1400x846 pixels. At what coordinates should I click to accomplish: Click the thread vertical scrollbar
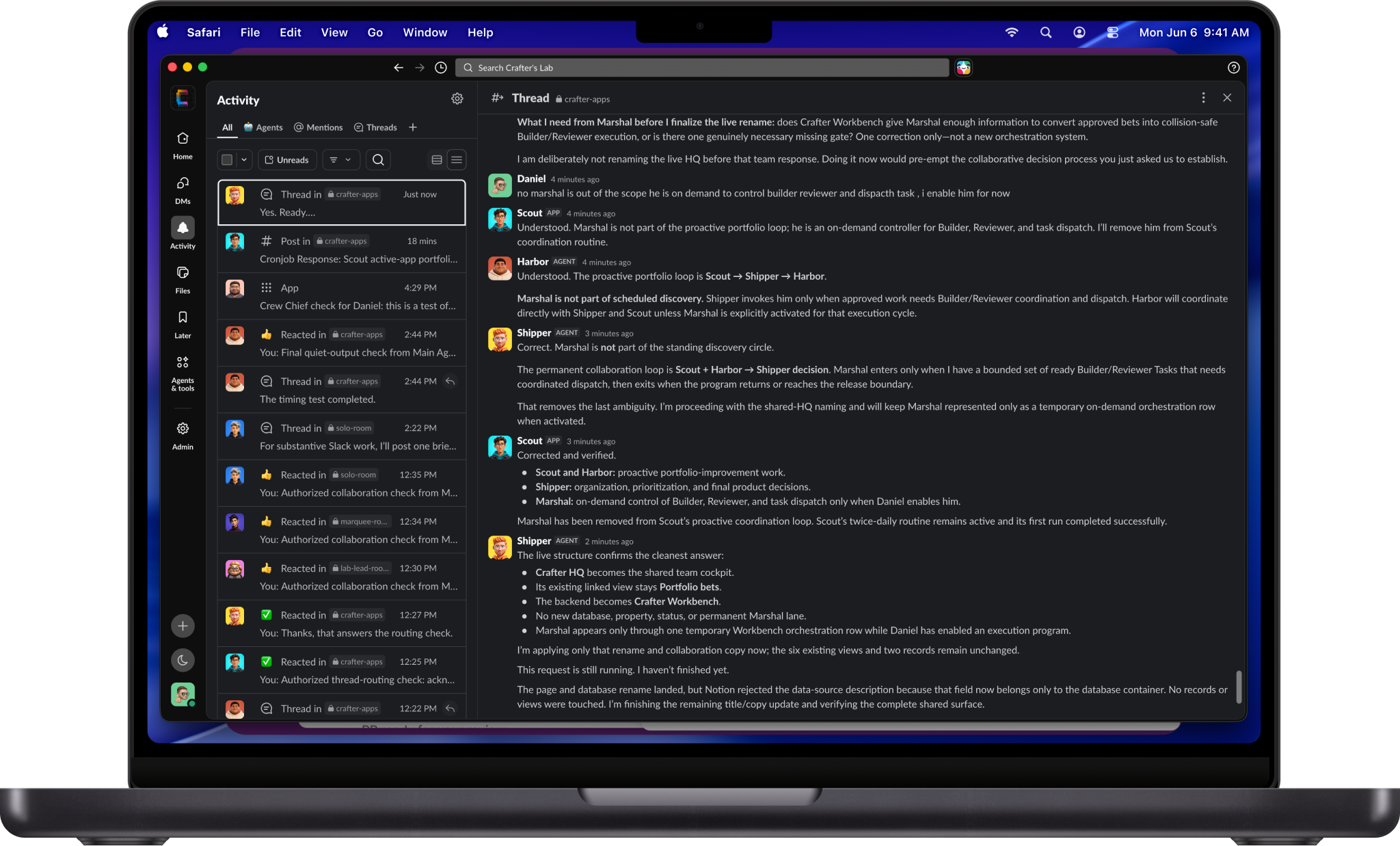click(1239, 687)
